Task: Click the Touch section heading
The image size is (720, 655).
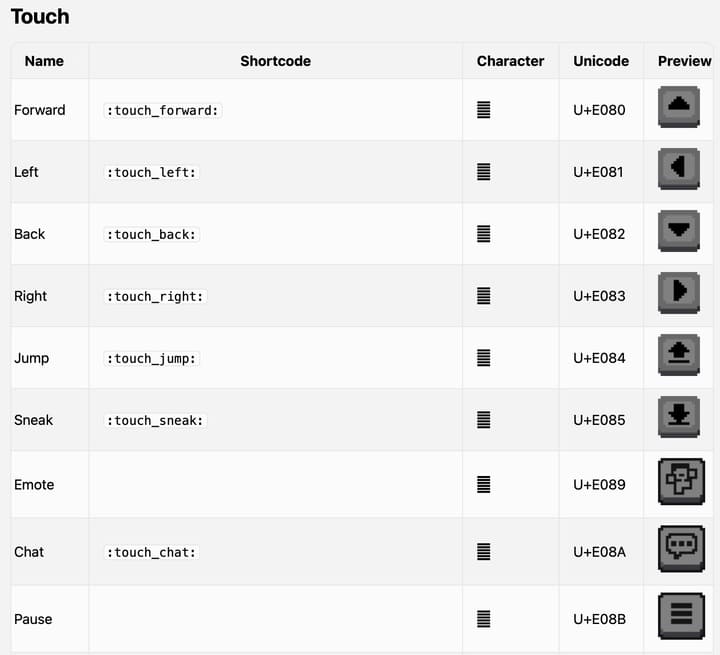Action: pyautogui.click(x=40, y=17)
